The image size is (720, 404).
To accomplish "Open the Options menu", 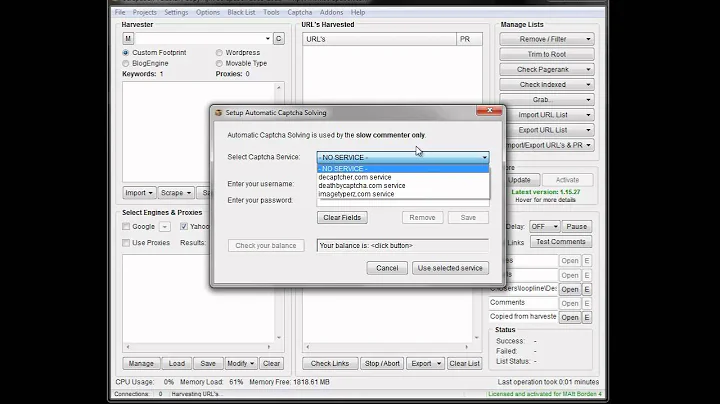I will pos(208,12).
